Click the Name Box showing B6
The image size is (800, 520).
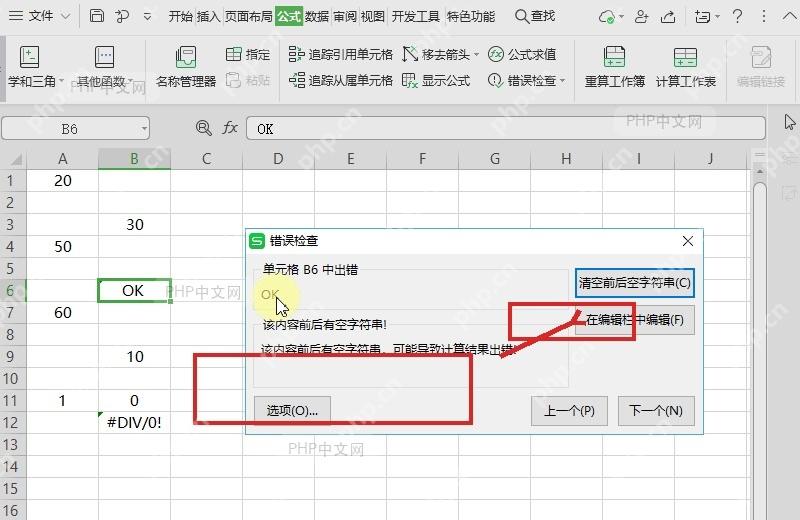pyautogui.click(x=70, y=129)
